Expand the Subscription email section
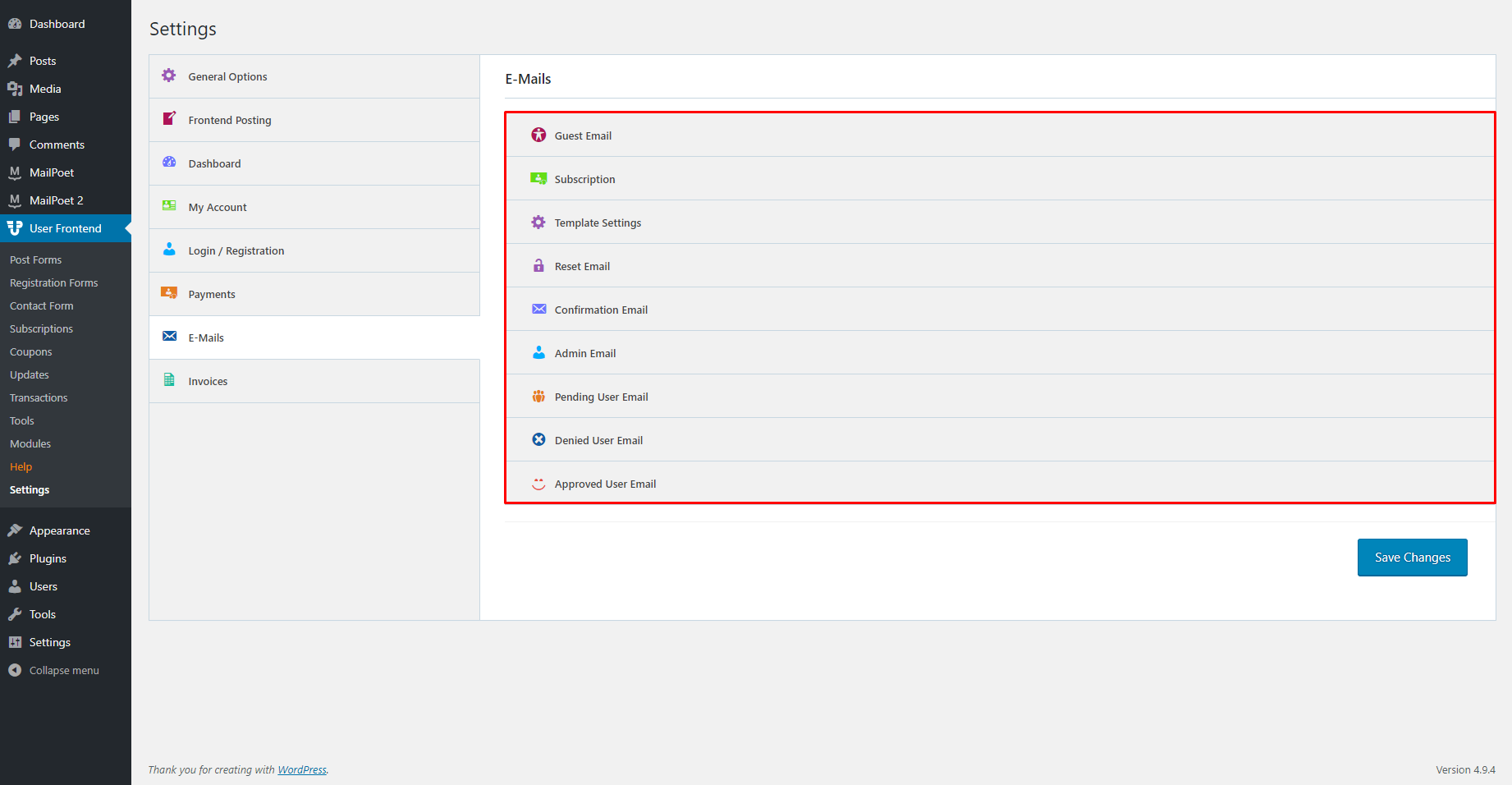The image size is (1512, 785). 1000,179
